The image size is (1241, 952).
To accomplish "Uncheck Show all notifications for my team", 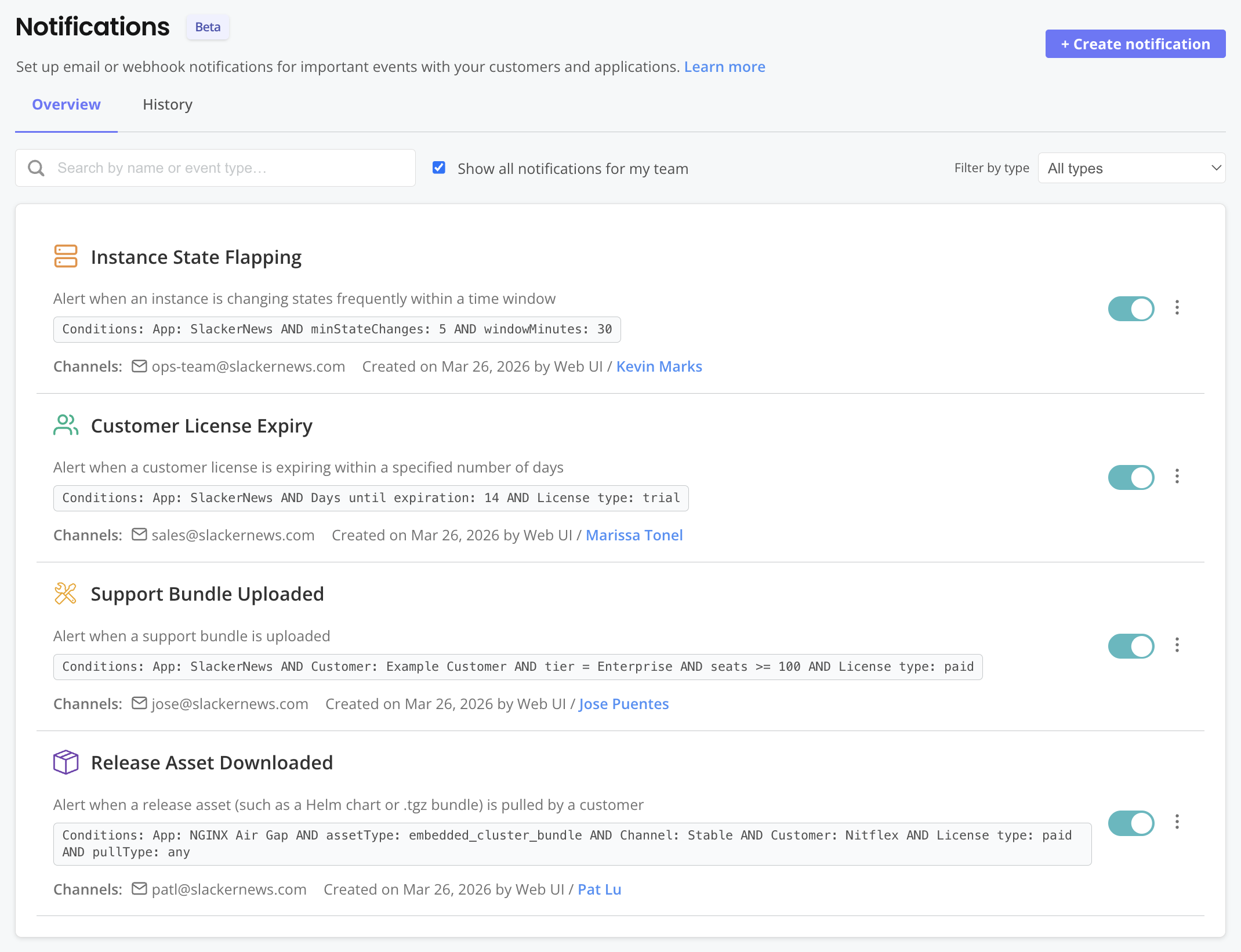I will [439, 167].
